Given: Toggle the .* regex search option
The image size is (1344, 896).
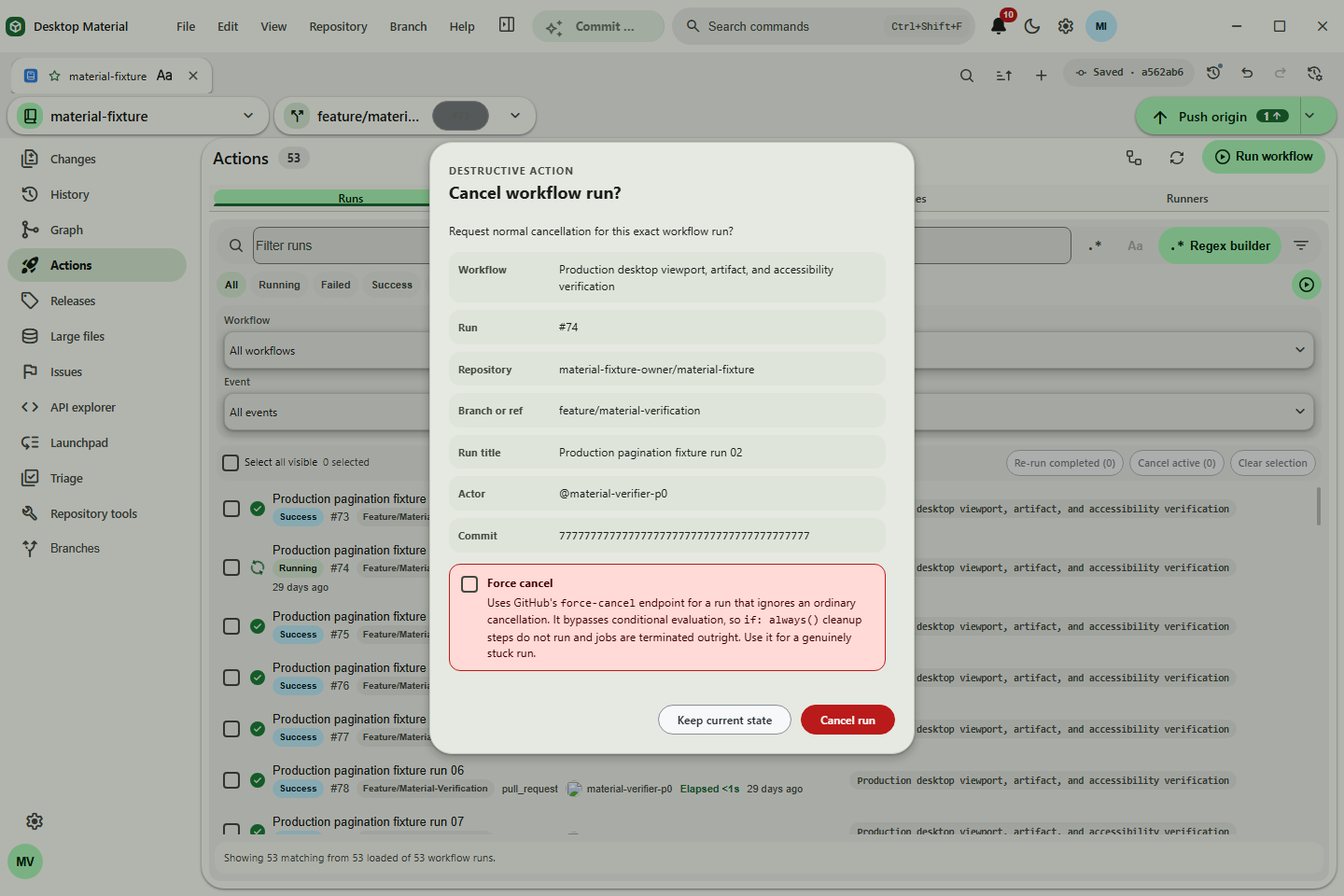Looking at the screenshot, I should [x=1096, y=245].
